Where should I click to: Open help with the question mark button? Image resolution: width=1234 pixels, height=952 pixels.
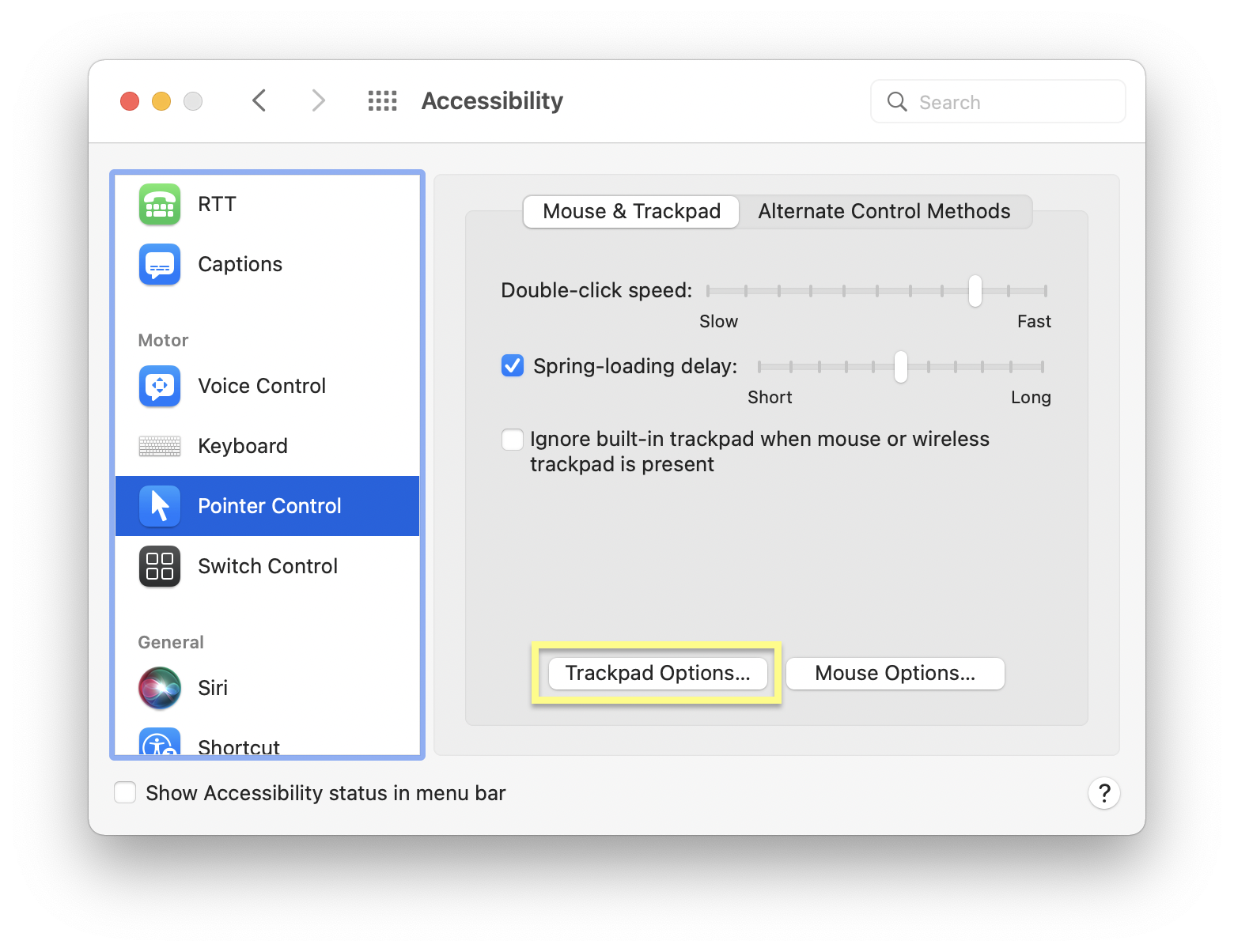click(1104, 793)
